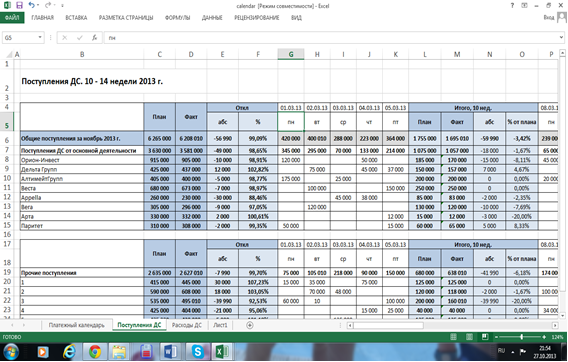Click the vertical scrollbar up arrow
The image size is (568, 362).
pos(562,53)
